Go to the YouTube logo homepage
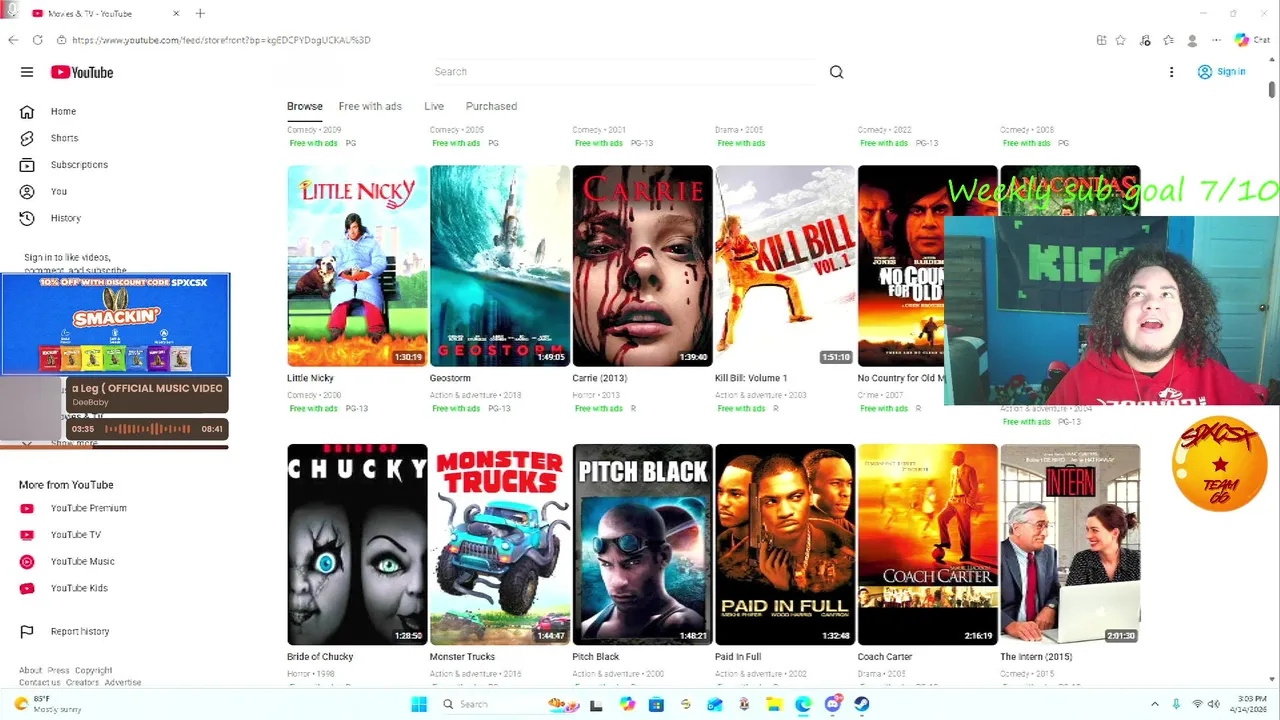This screenshot has width=1280, height=720. [82, 72]
